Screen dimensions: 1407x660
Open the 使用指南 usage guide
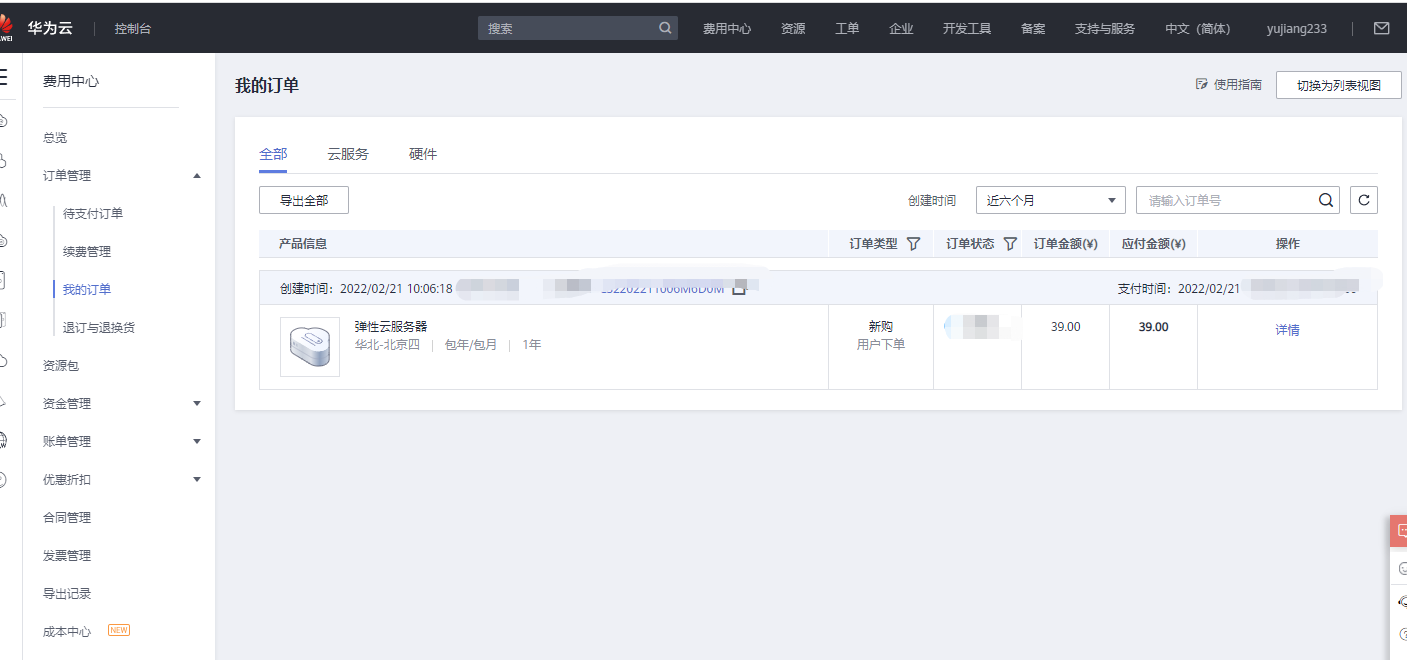coord(1229,85)
